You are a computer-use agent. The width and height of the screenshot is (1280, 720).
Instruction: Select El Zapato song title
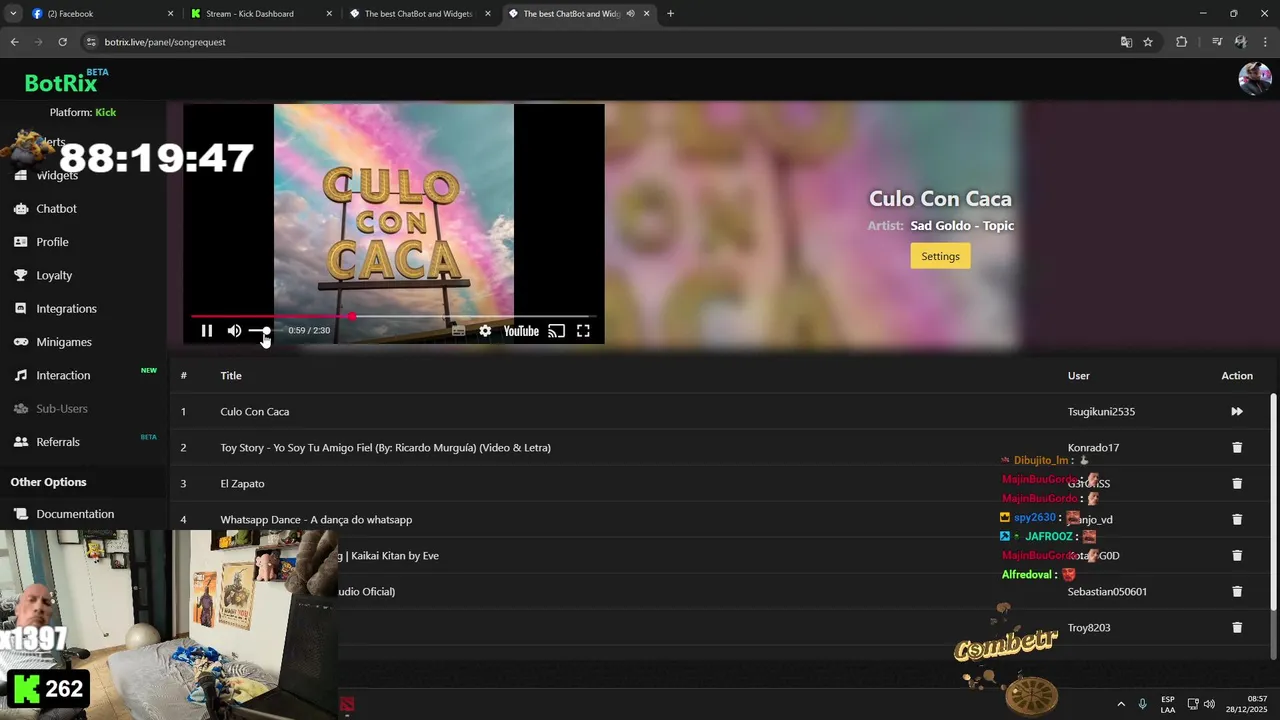242,484
